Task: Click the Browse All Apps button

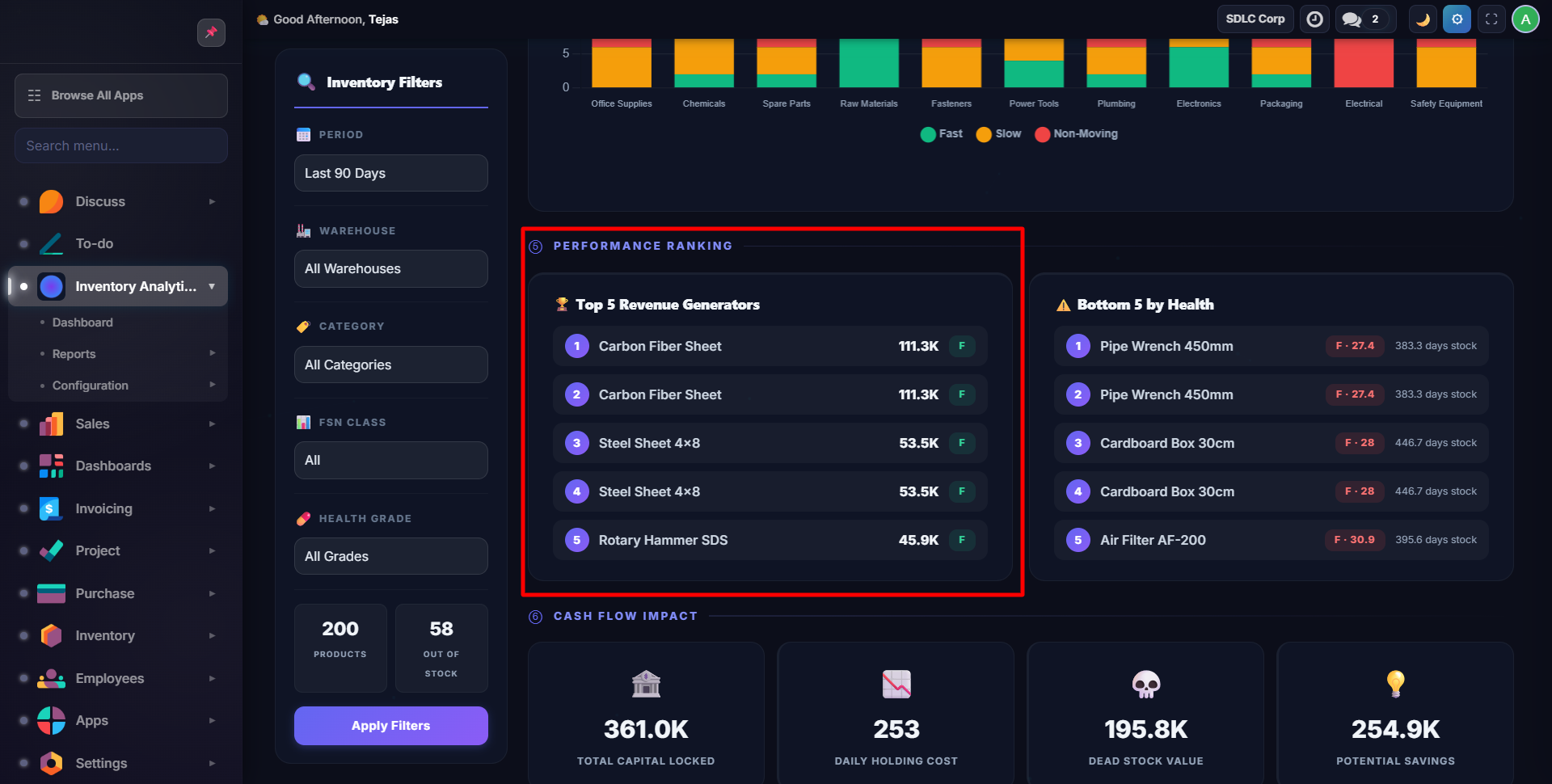Action: pyautogui.click(x=121, y=95)
